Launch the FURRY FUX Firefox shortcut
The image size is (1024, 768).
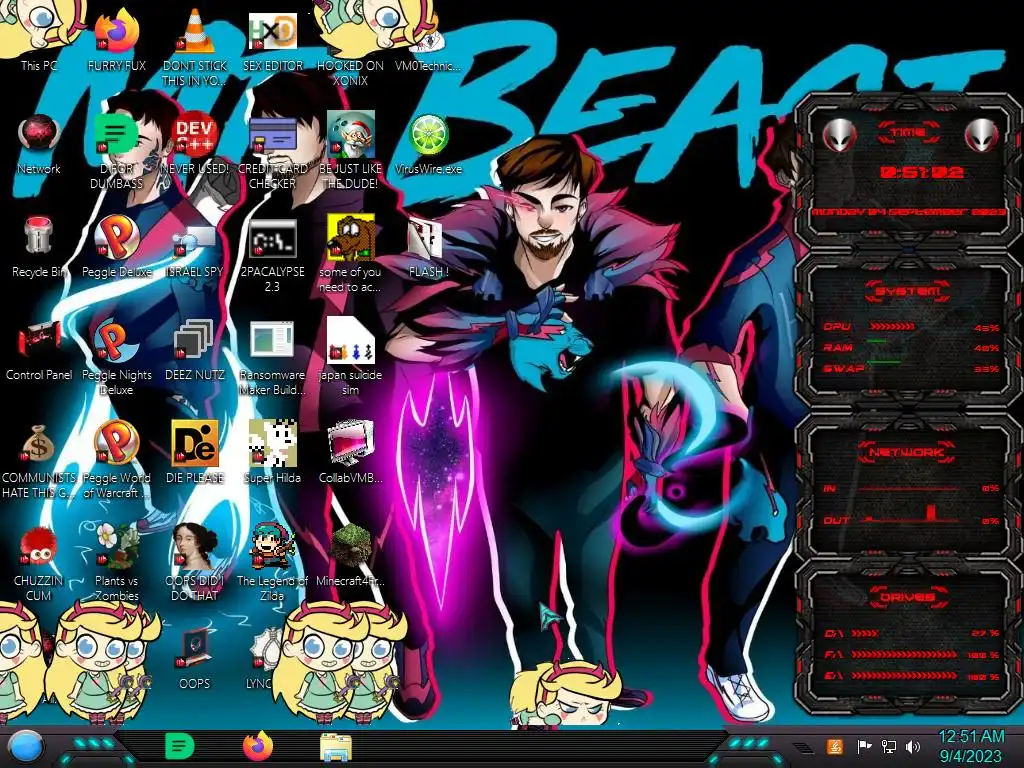[x=117, y=39]
